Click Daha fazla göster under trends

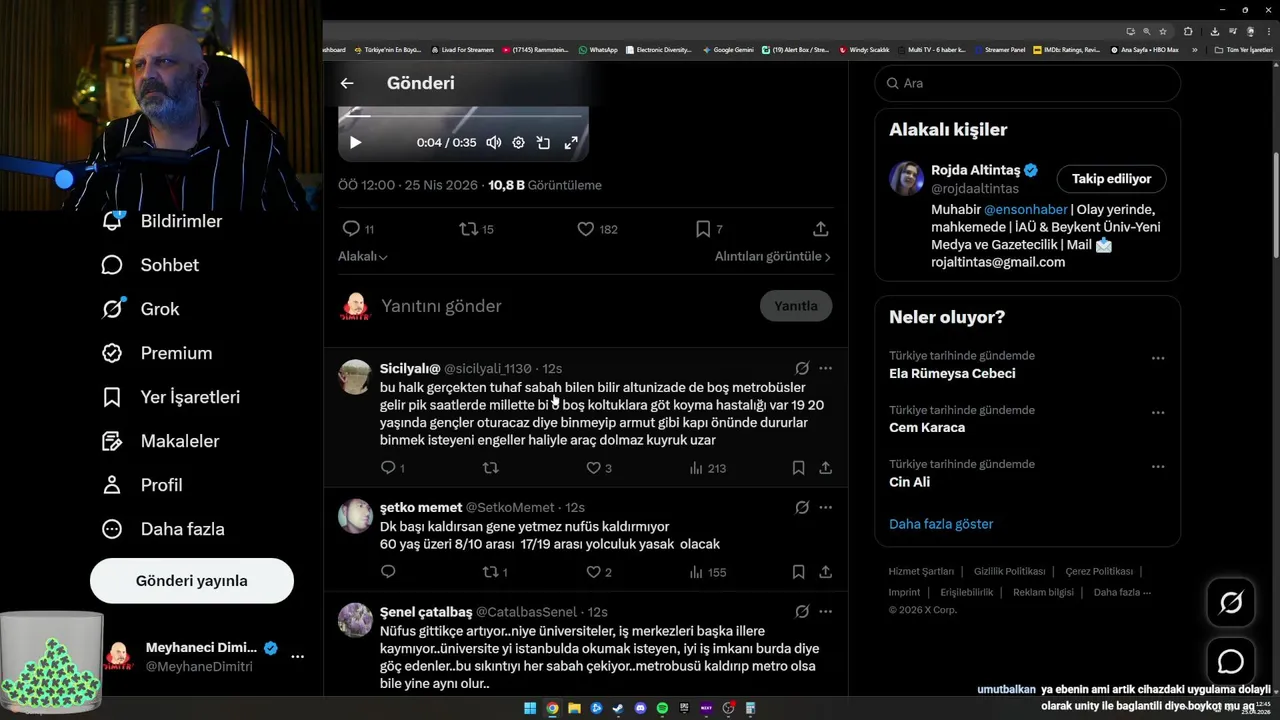[941, 524]
